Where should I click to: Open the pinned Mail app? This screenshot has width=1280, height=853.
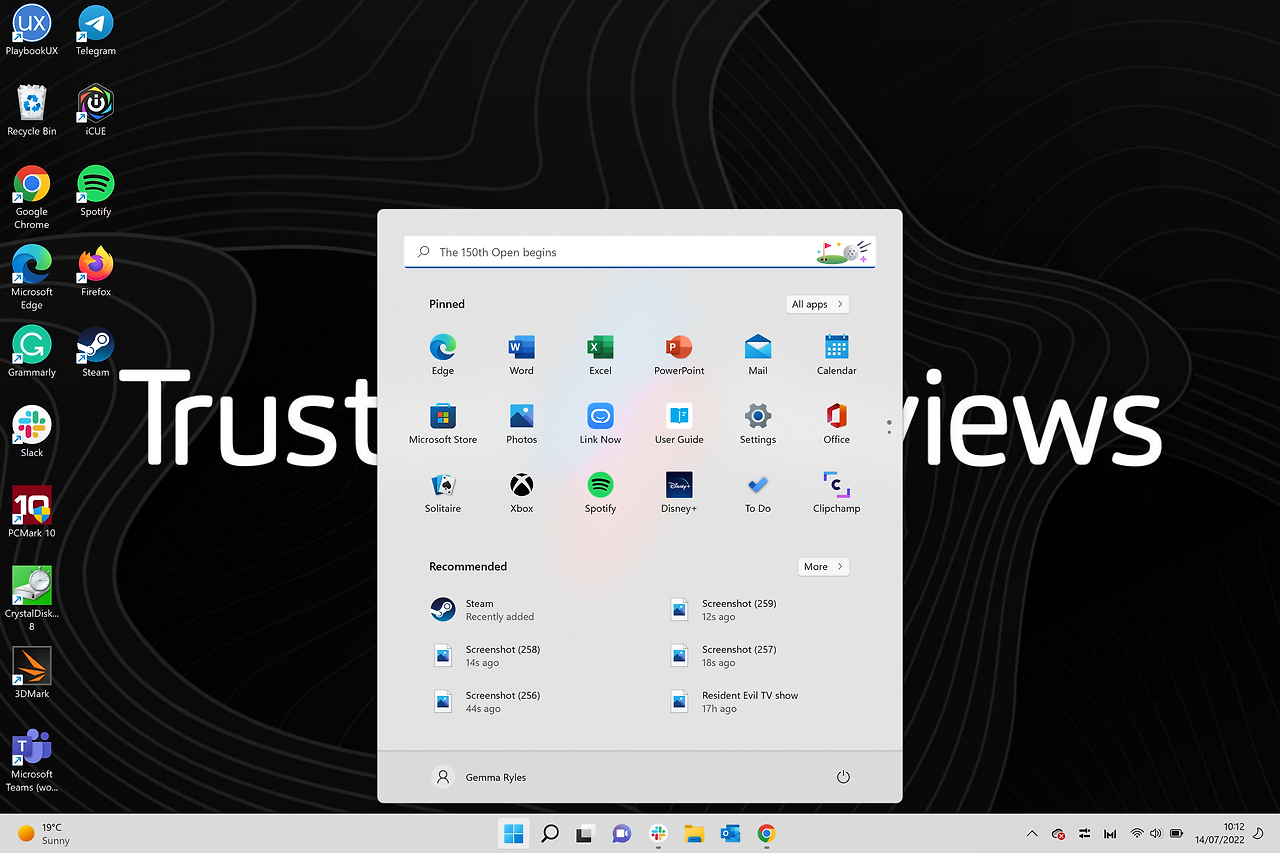(x=758, y=354)
